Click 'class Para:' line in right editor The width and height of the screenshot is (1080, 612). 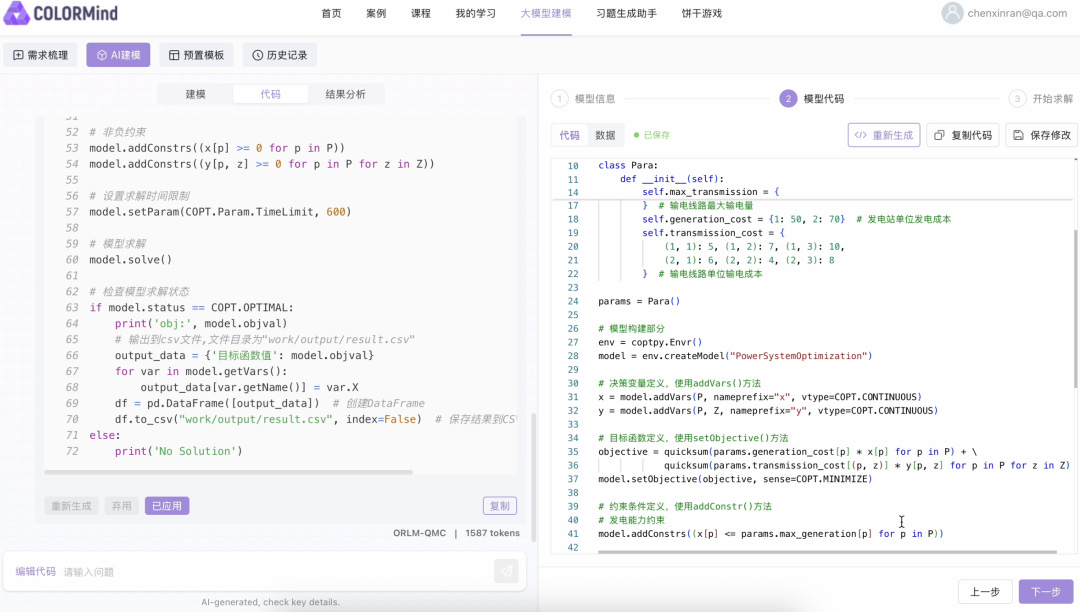click(627, 165)
